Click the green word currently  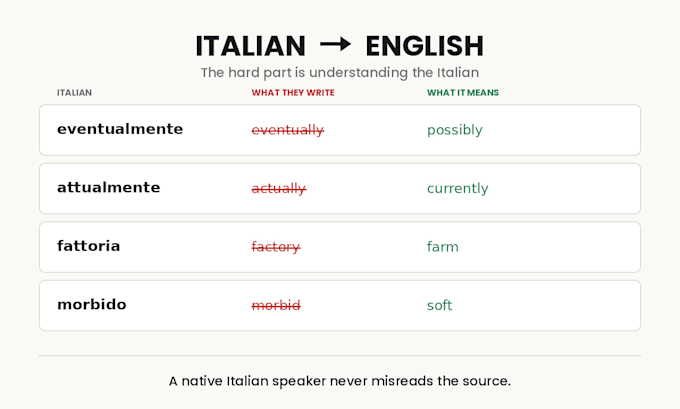(458, 188)
